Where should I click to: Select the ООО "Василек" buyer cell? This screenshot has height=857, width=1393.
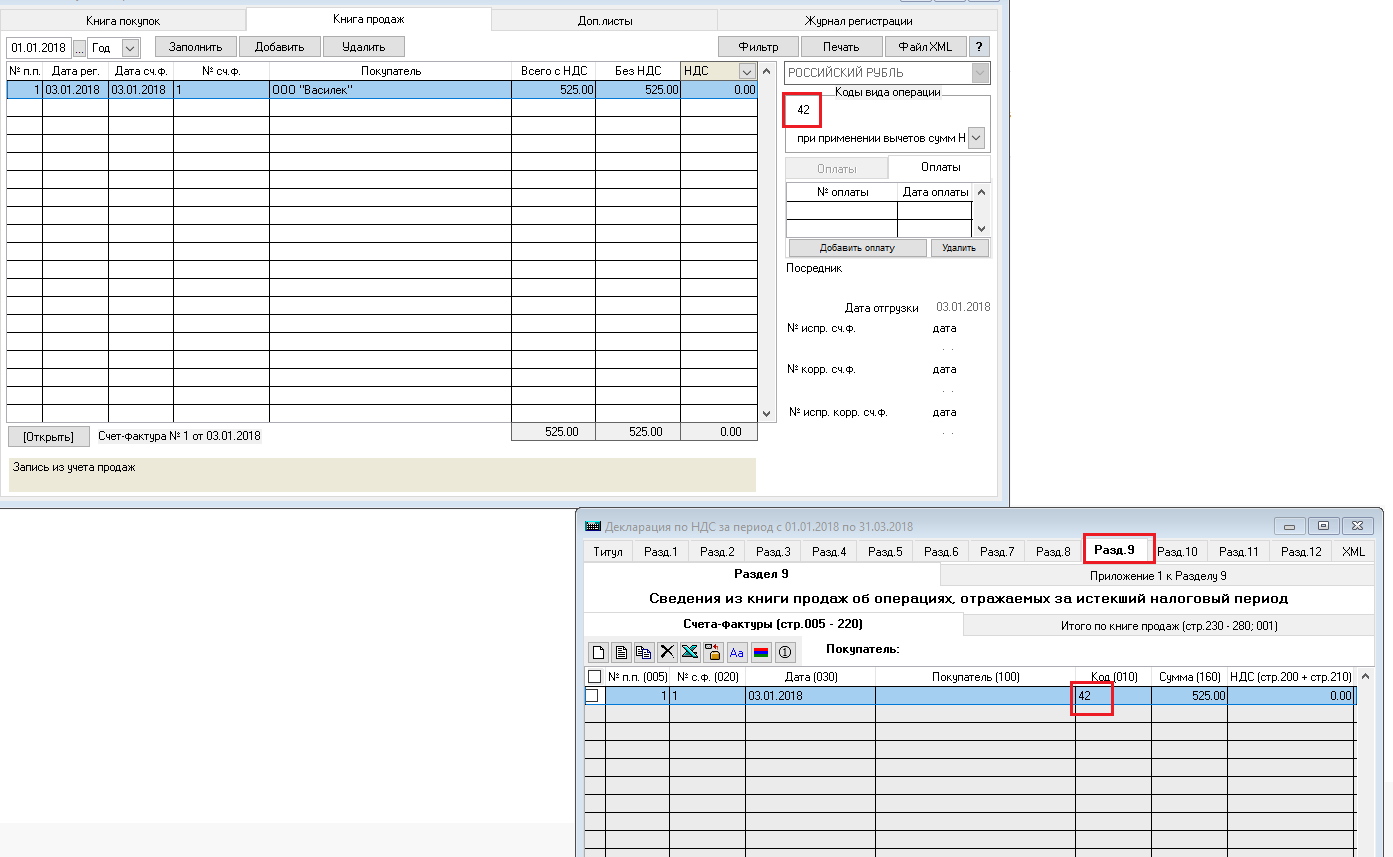coord(390,90)
